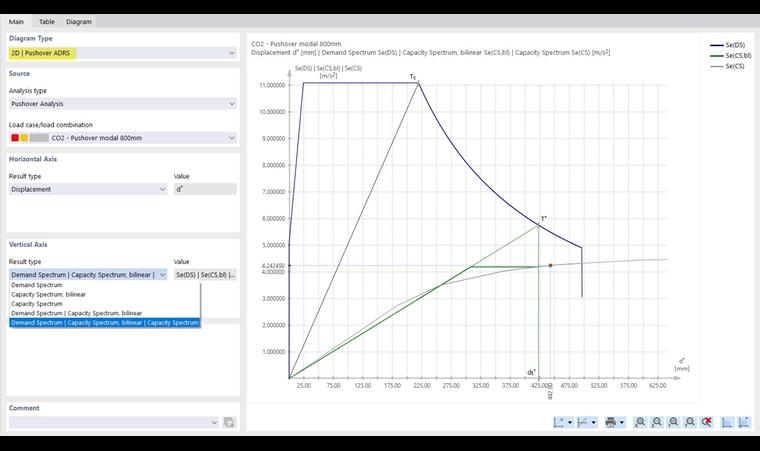The image size is (760, 451).
Task: Open the axis settings dropdown arrow
Action: 570,422
